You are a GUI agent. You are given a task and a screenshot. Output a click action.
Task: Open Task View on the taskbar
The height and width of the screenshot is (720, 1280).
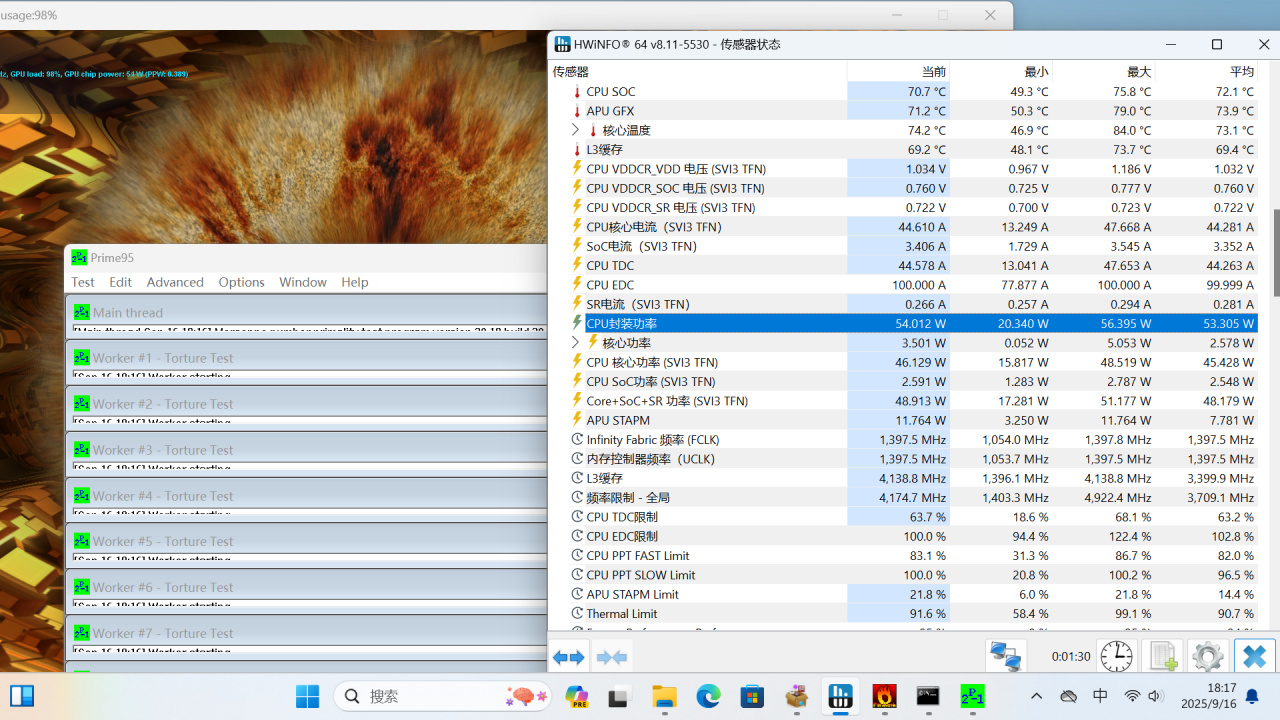(x=619, y=696)
